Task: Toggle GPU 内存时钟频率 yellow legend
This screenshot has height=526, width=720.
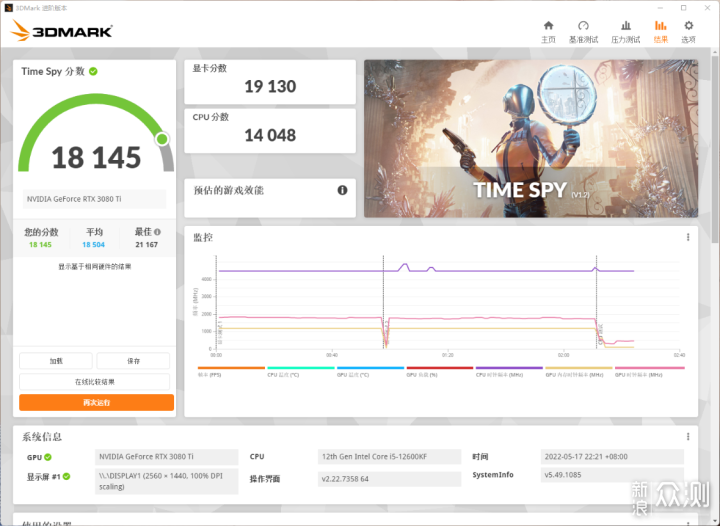Action: [579, 371]
